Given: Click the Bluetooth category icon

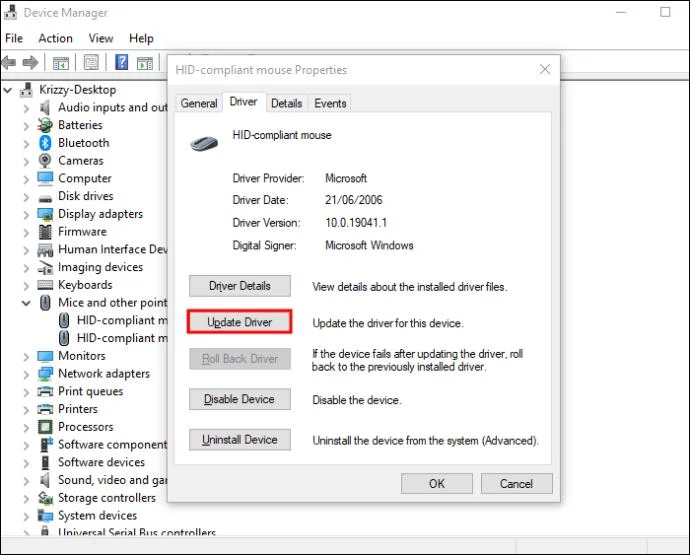Looking at the screenshot, I should [45, 143].
